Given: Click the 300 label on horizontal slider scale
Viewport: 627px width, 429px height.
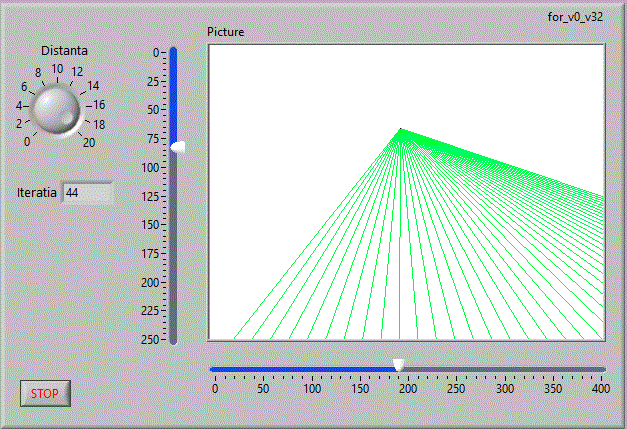Looking at the screenshot, I should [504, 389].
